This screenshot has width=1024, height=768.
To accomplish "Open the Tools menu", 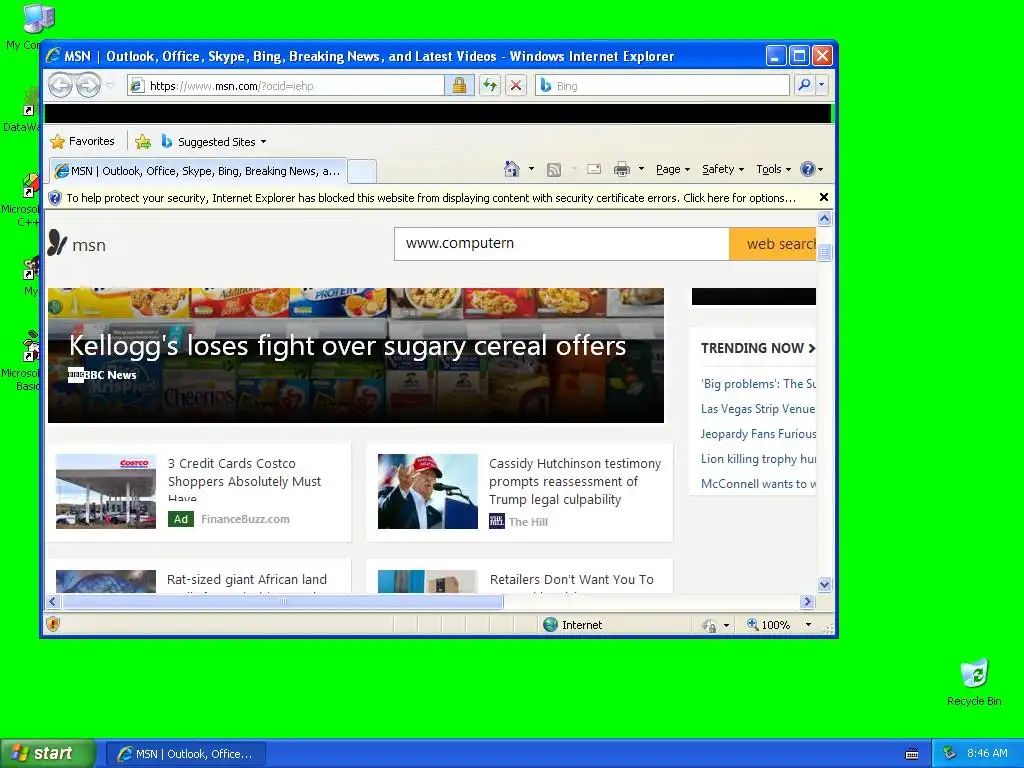I will [x=773, y=169].
